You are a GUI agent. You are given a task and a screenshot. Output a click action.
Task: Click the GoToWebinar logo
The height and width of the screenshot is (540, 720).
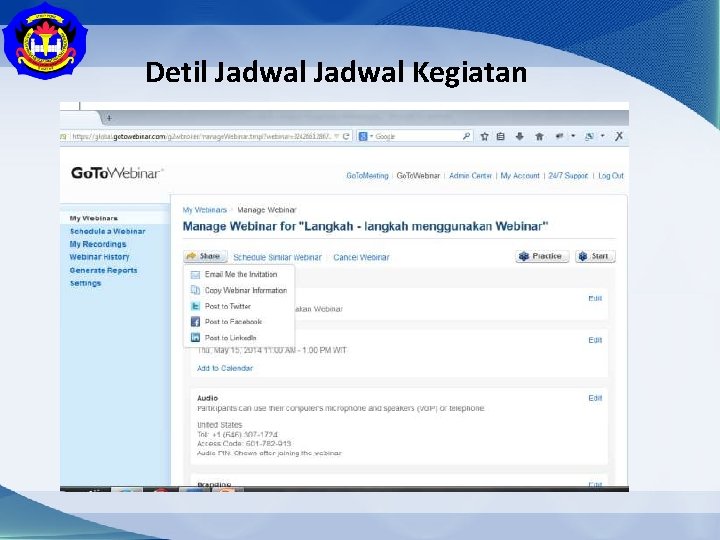point(117,174)
